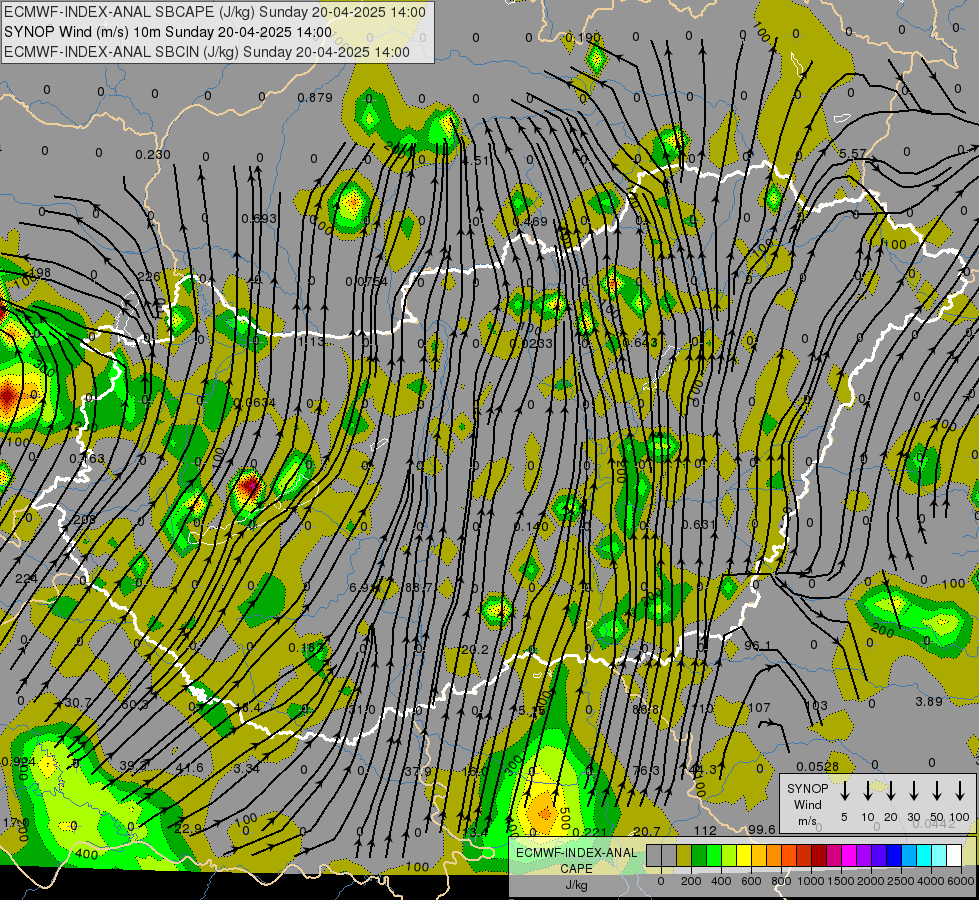Click the '0.0233' value on the map
This screenshot has width=979, height=900.
(531, 343)
